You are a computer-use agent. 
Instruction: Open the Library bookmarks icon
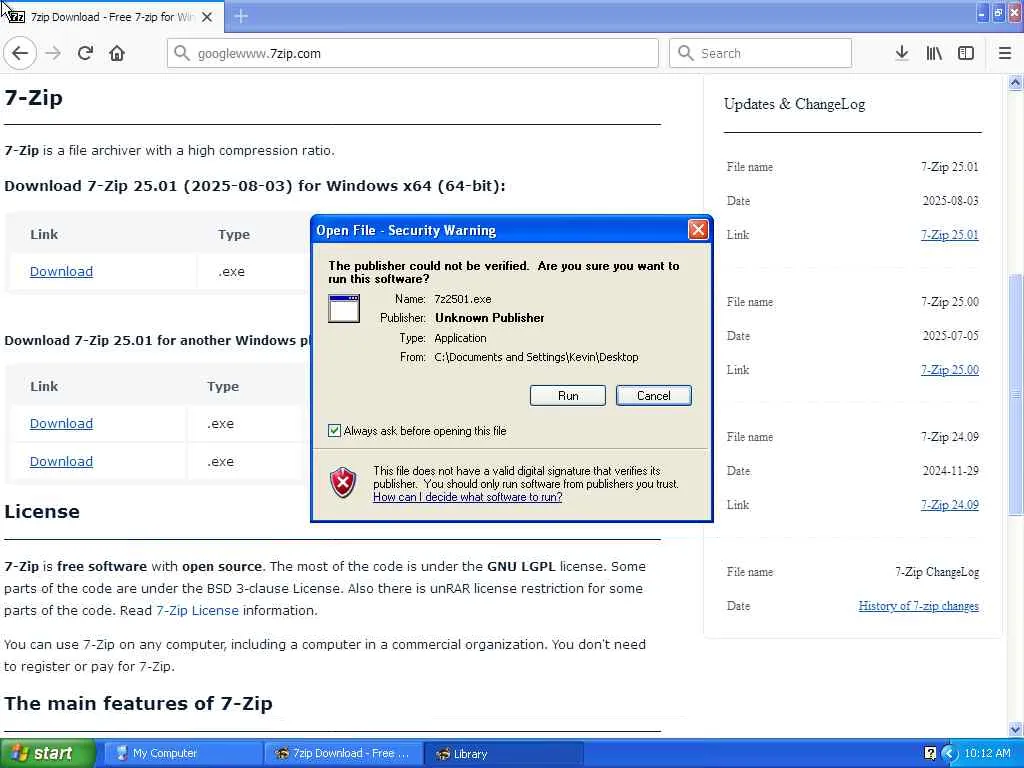click(x=934, y=54)
